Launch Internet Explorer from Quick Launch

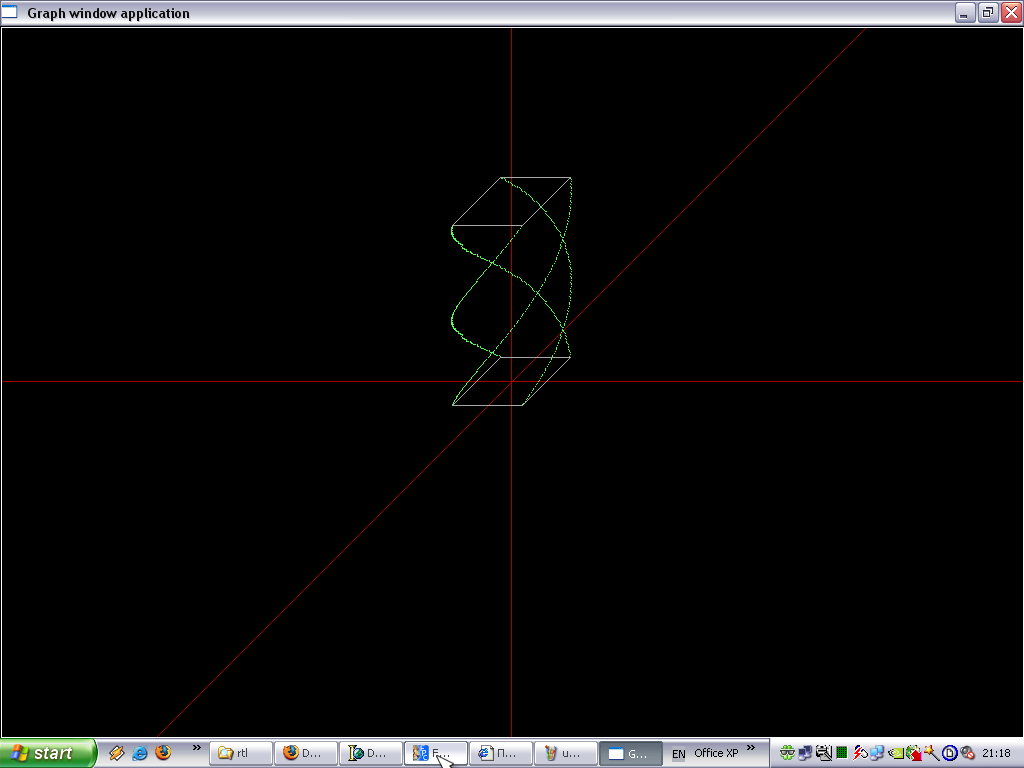[x=140, y=753]
